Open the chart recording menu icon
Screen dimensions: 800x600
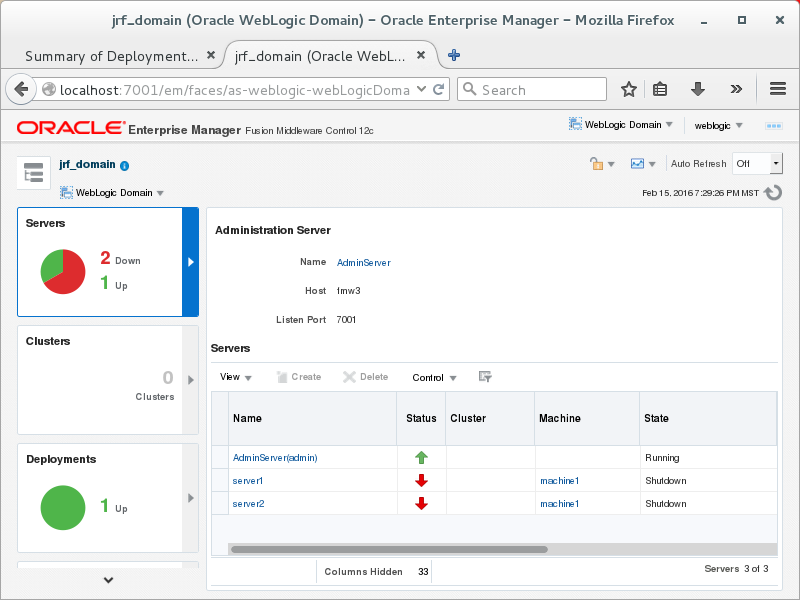click(643, 164)
